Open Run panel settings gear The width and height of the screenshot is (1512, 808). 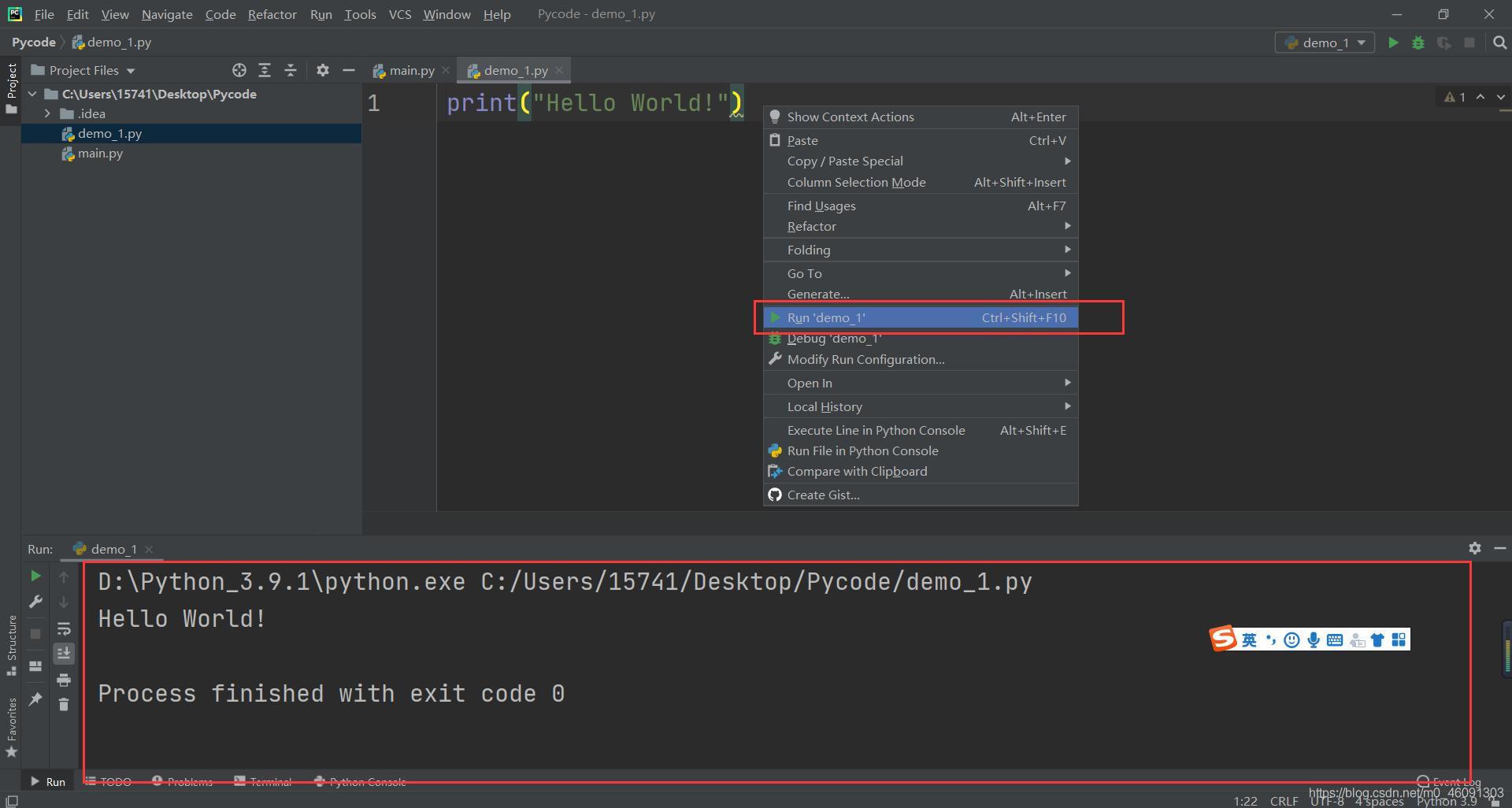point(1475,548)
